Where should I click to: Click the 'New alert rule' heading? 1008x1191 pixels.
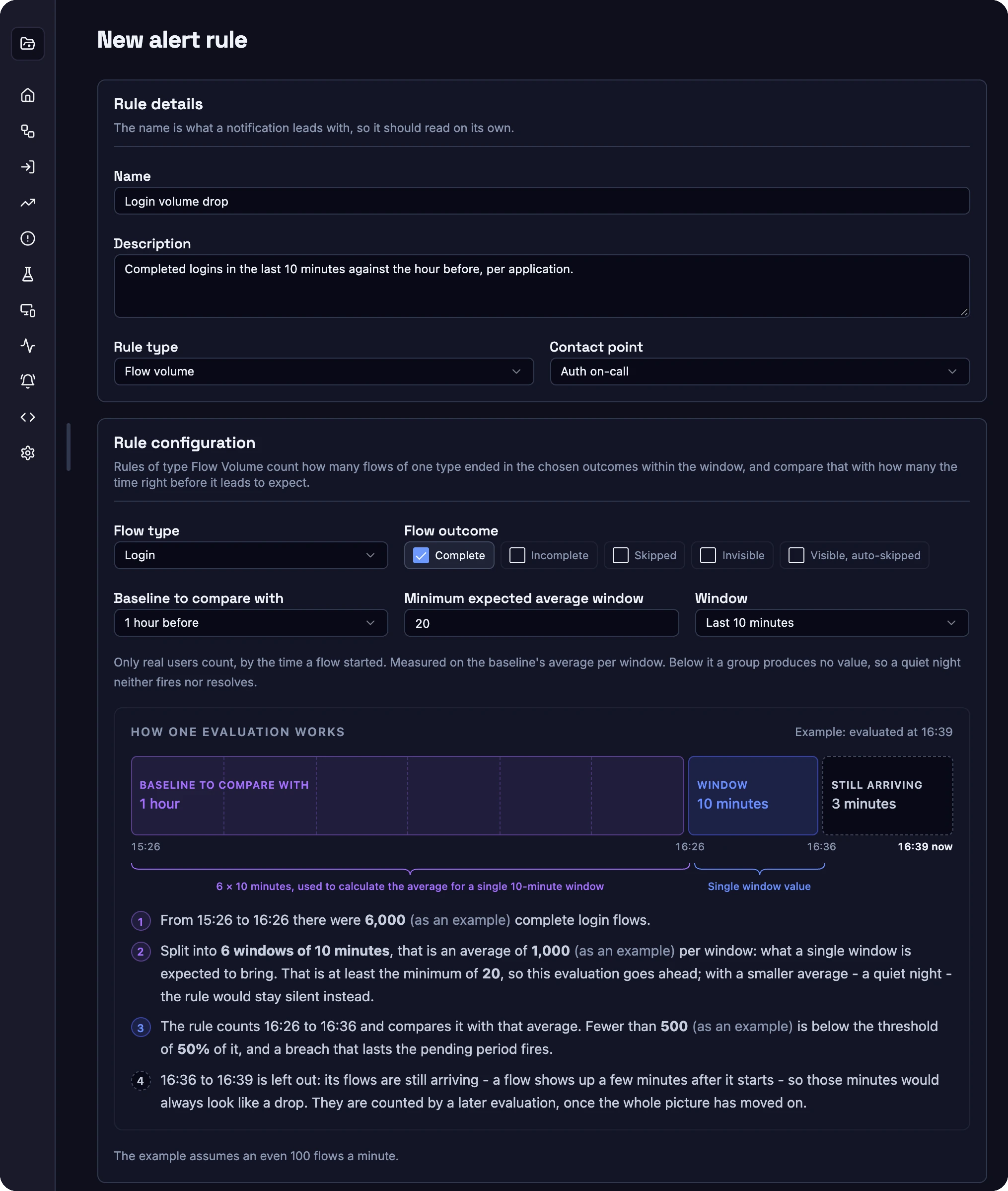point(172,40)
